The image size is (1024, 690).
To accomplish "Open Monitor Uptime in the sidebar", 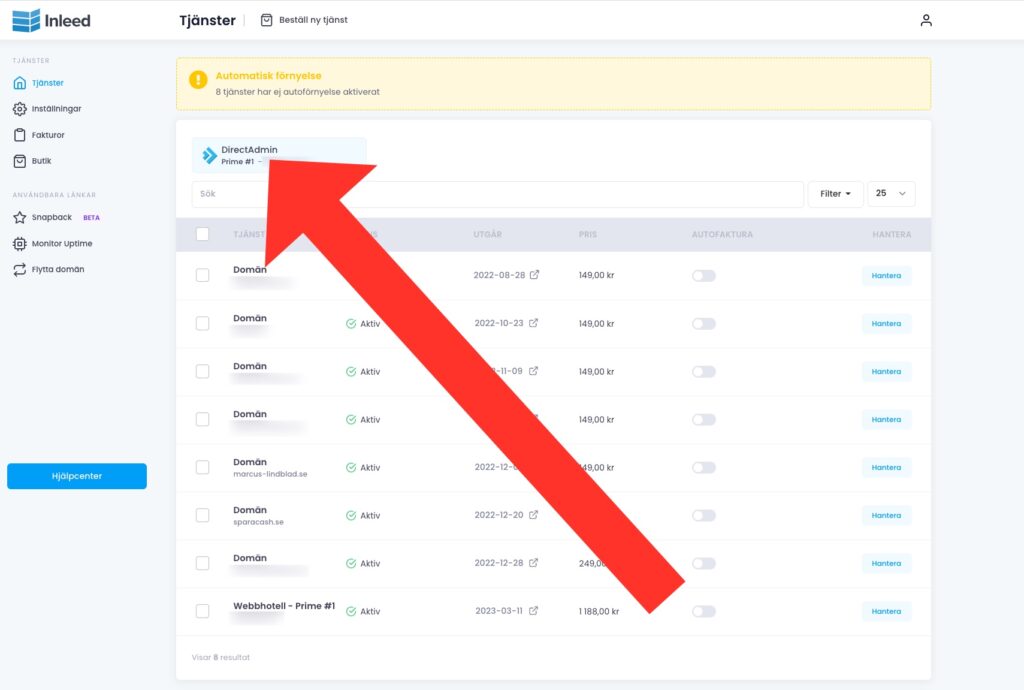I will click(x=53, y=243).
